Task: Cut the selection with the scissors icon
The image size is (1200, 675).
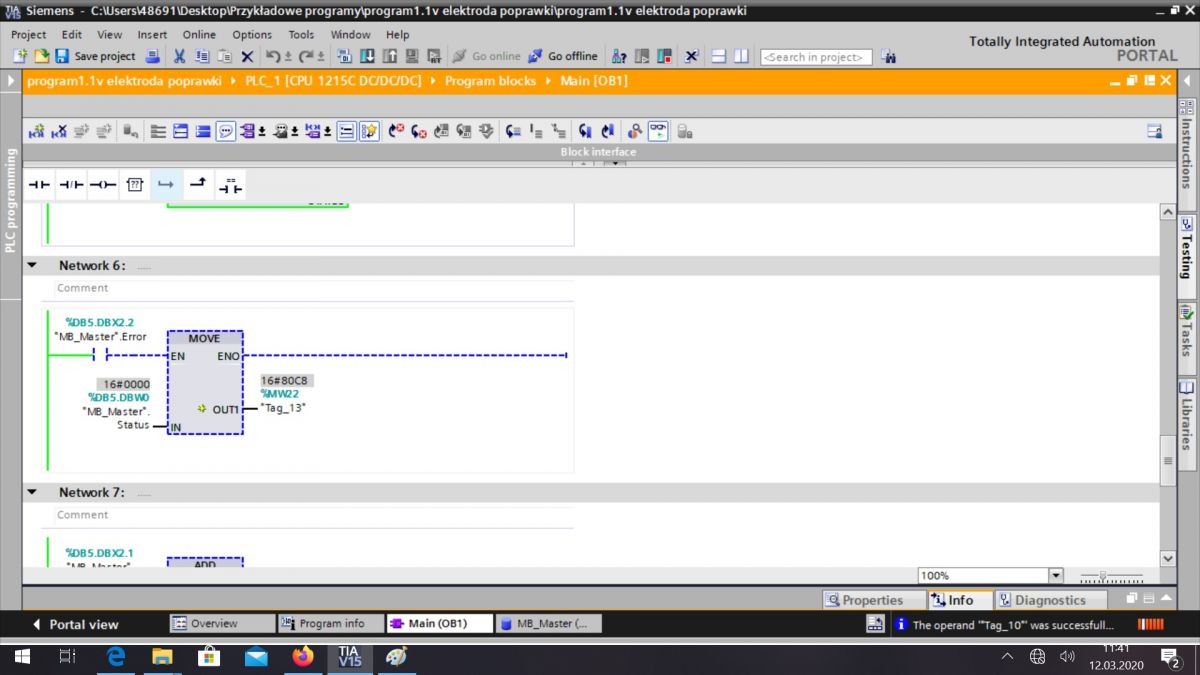Action: click(180, 56)
